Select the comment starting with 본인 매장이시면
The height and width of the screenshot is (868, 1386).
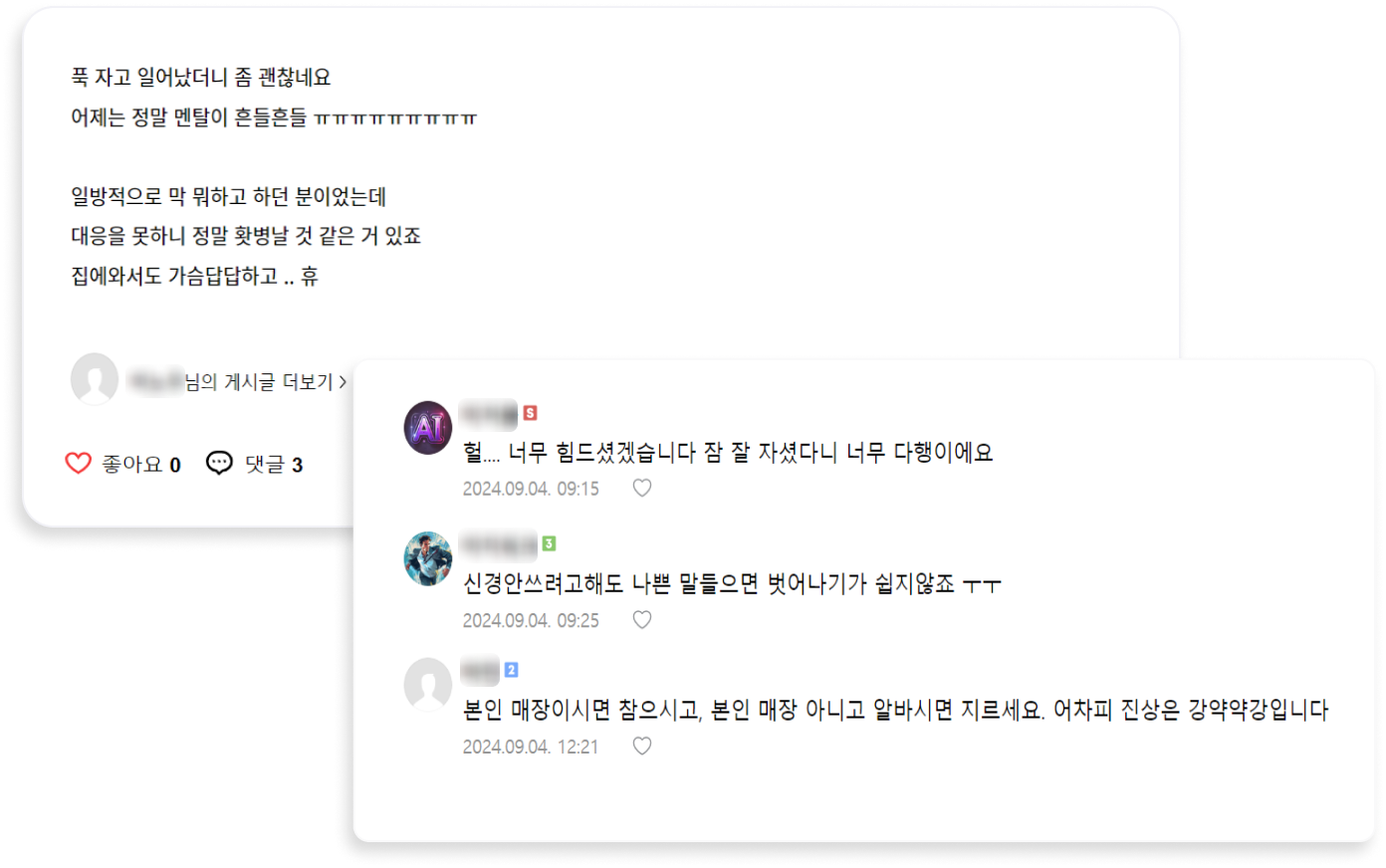(x=895, y=710)
